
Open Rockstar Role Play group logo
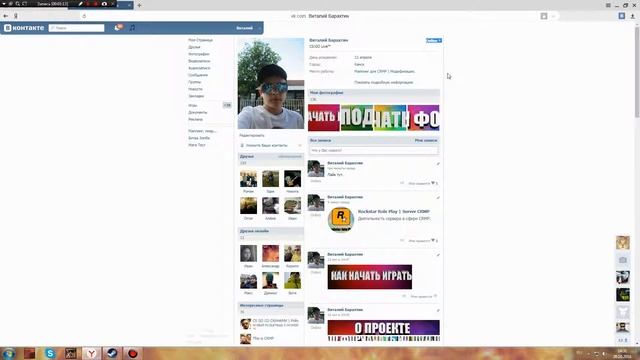[x=341, y=219]
